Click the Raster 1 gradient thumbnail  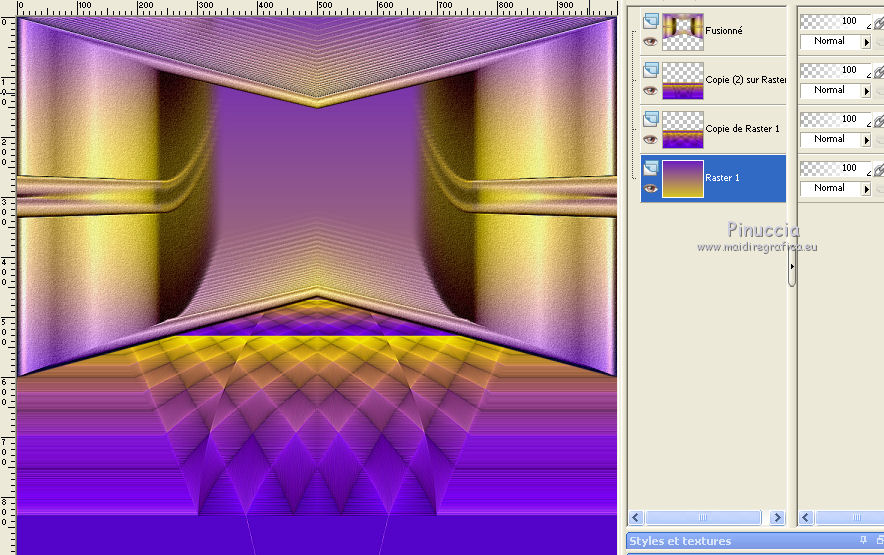point(683,178)
